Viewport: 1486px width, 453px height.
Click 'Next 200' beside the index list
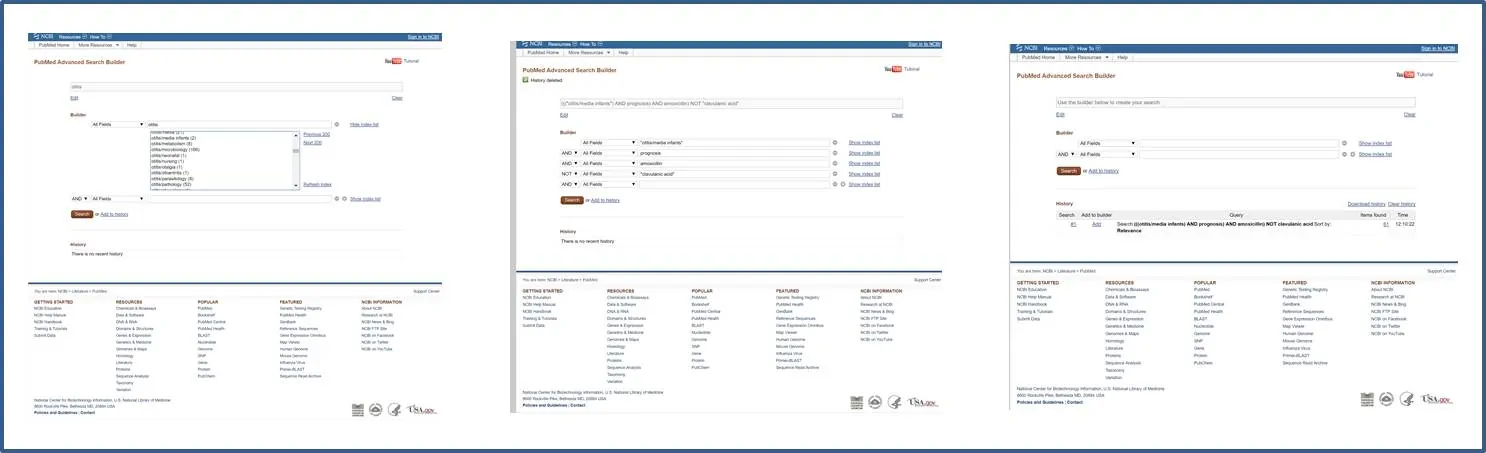point(312,143)
